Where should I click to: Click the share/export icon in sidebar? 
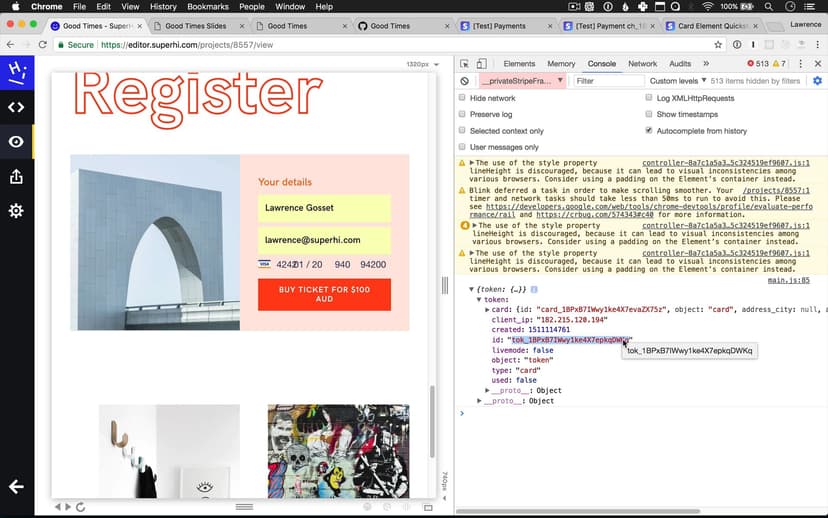(16, 177)
